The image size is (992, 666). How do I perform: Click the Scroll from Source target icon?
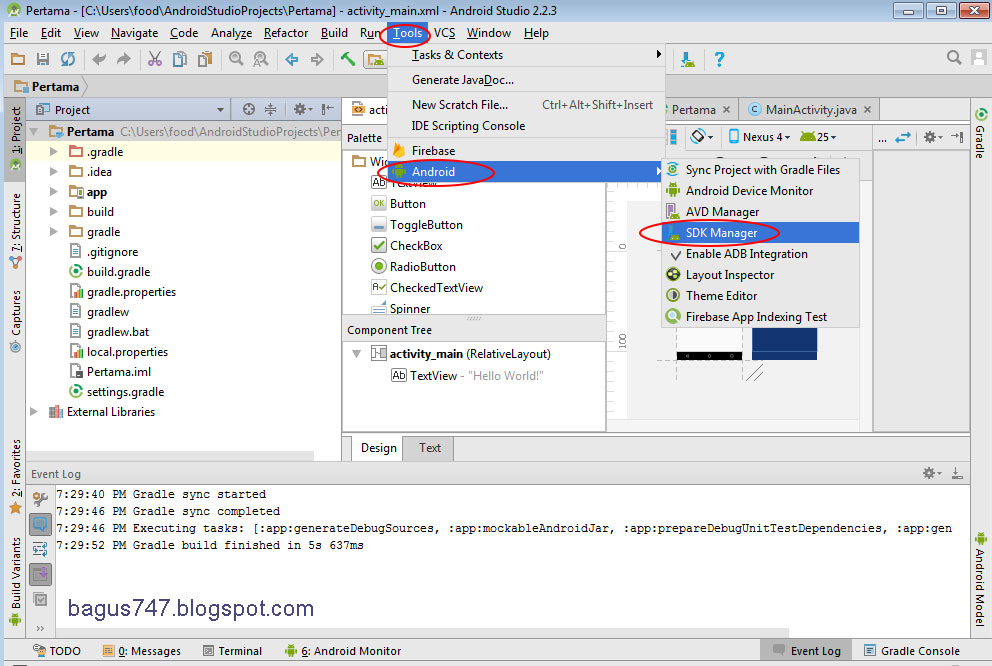(249, 109)
